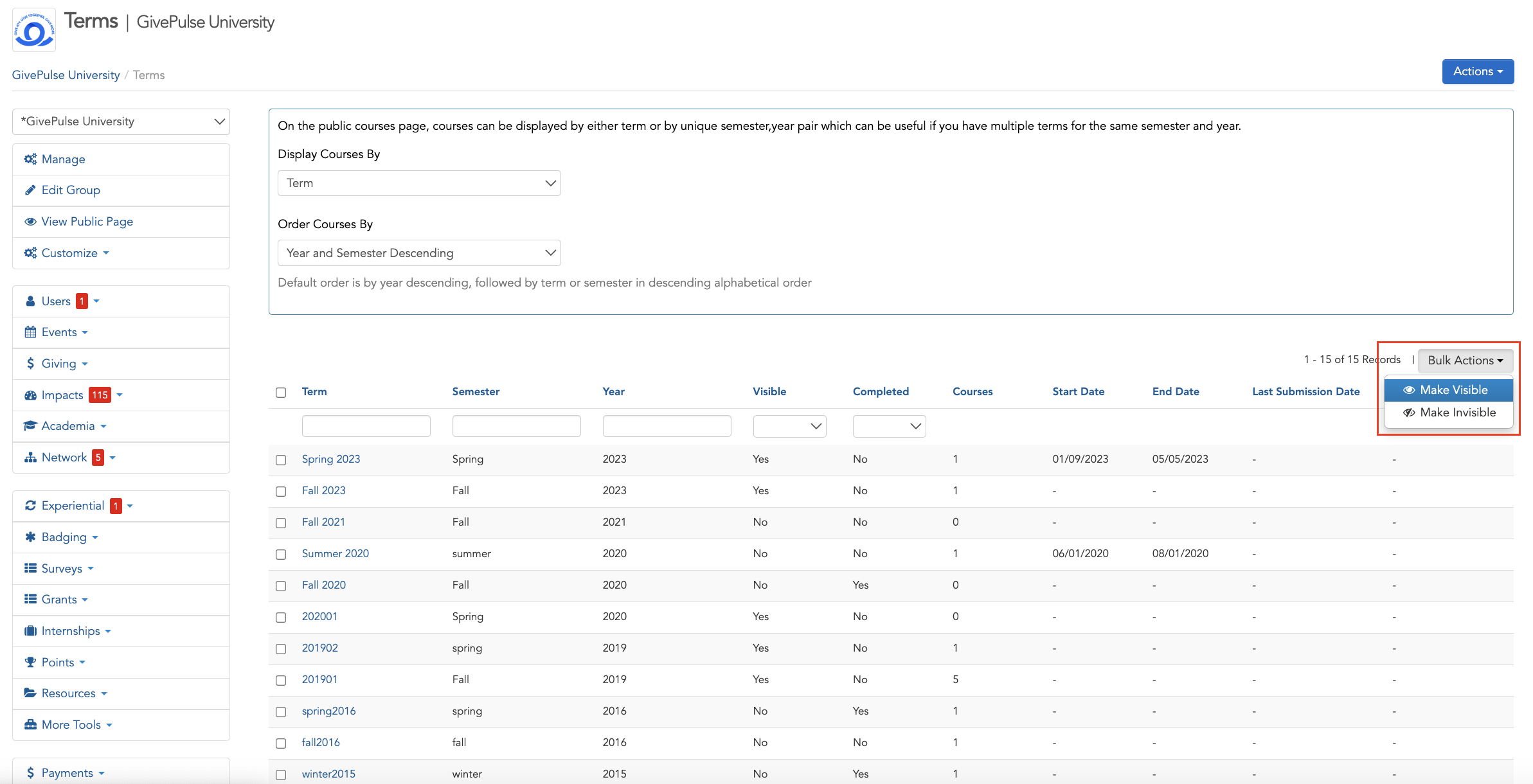Check the Summer 2020 row checkbox
1533x784 pixels.
[x=281, y=555]
